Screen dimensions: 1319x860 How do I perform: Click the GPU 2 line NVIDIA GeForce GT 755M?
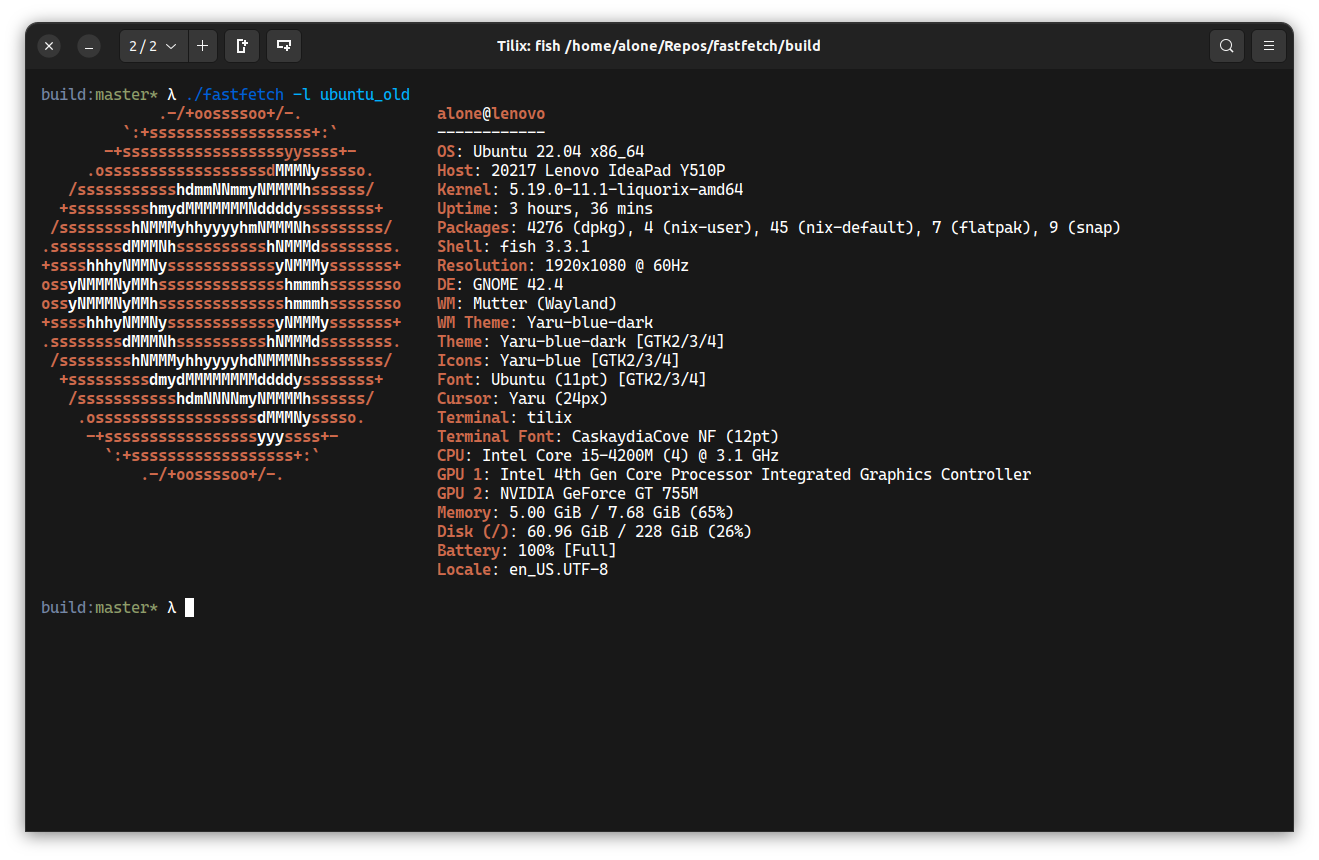point(568,494)
